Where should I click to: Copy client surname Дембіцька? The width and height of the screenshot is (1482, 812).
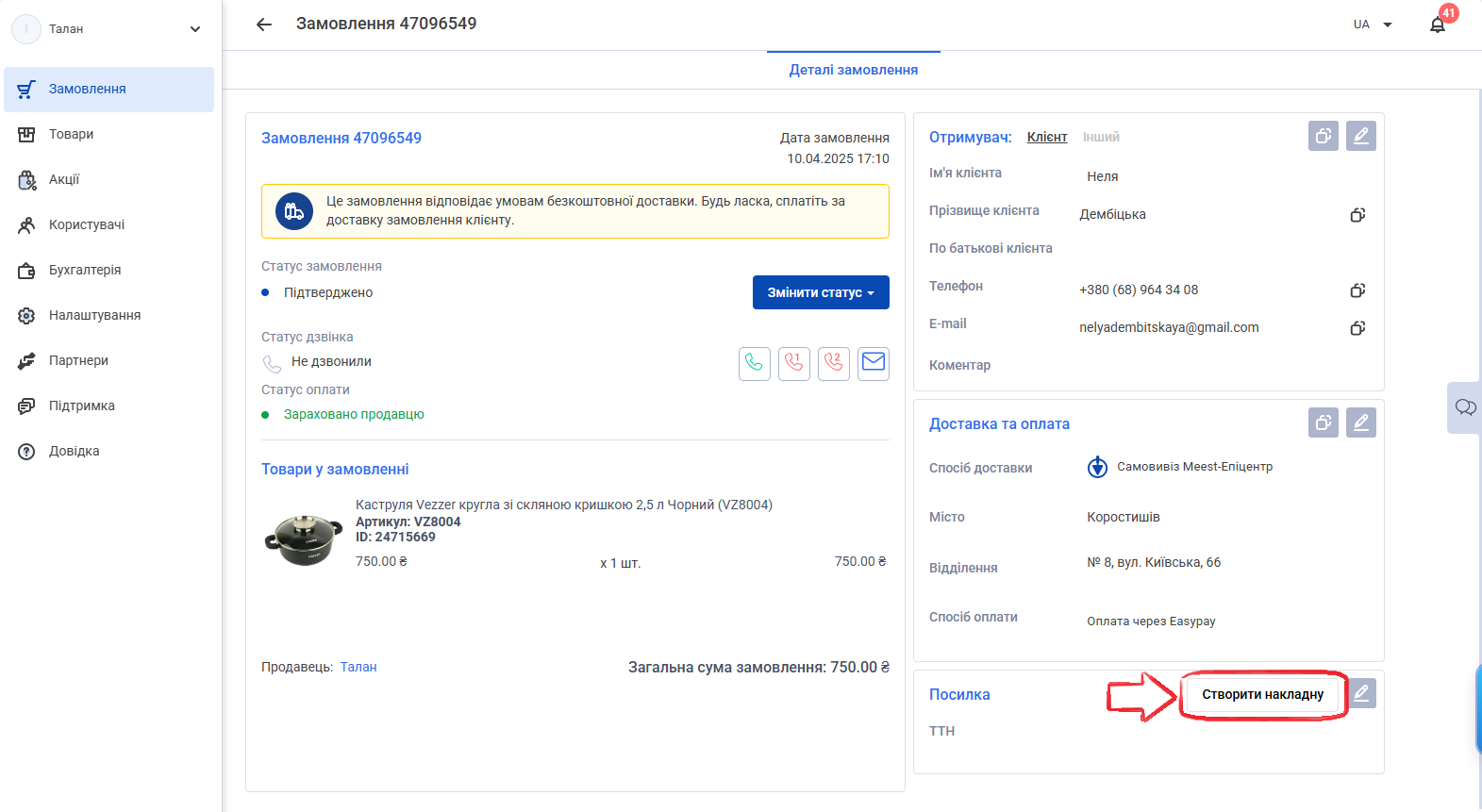pyautogui.click(x=1357, y=215)
